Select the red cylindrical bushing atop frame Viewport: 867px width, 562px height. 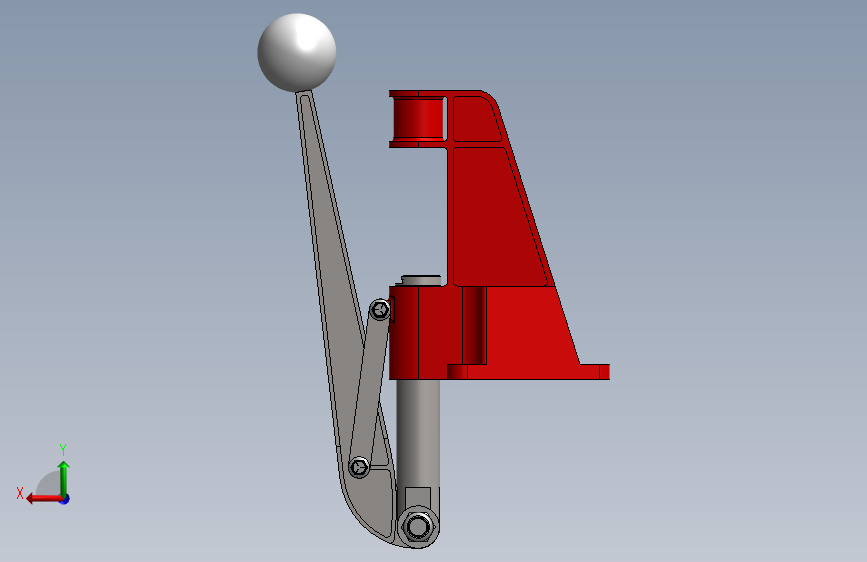click(418, 119)
